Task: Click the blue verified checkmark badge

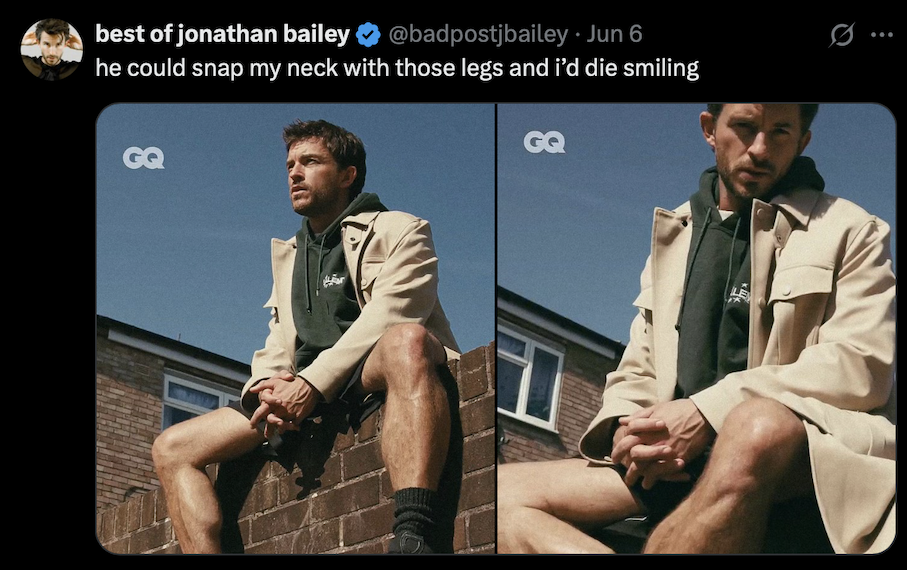Action: [368, 35]
